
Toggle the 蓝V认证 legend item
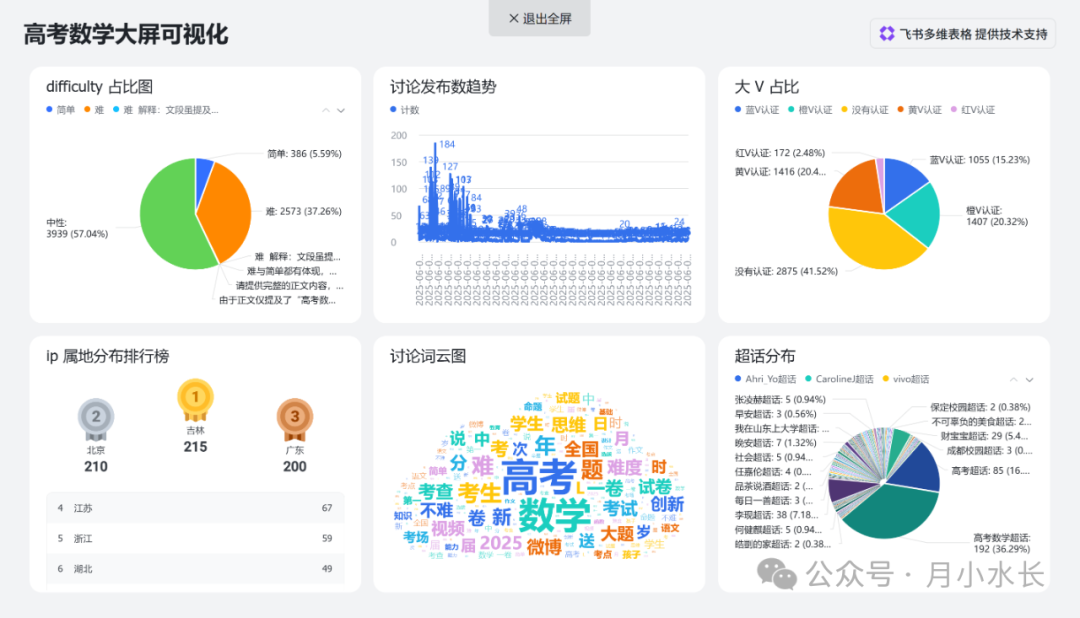[x=756, y=107]
